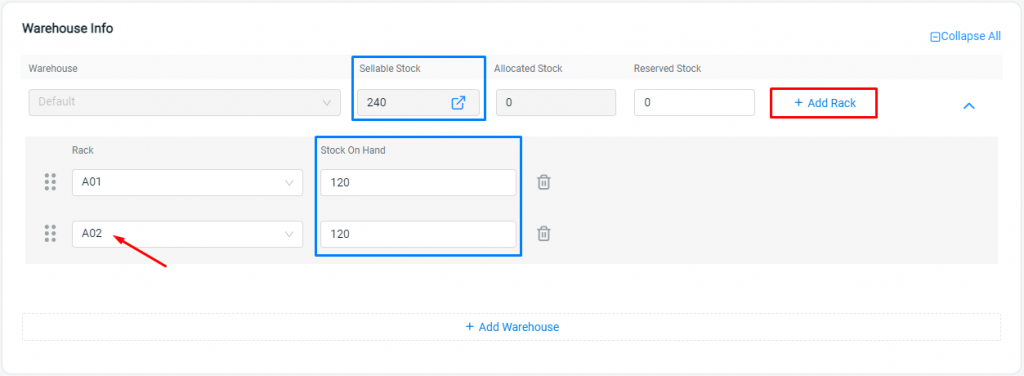The width and height of the screenshot is (1024, 376).
Task: Click the Warehouse Info section heading
Action: [68, 29]
